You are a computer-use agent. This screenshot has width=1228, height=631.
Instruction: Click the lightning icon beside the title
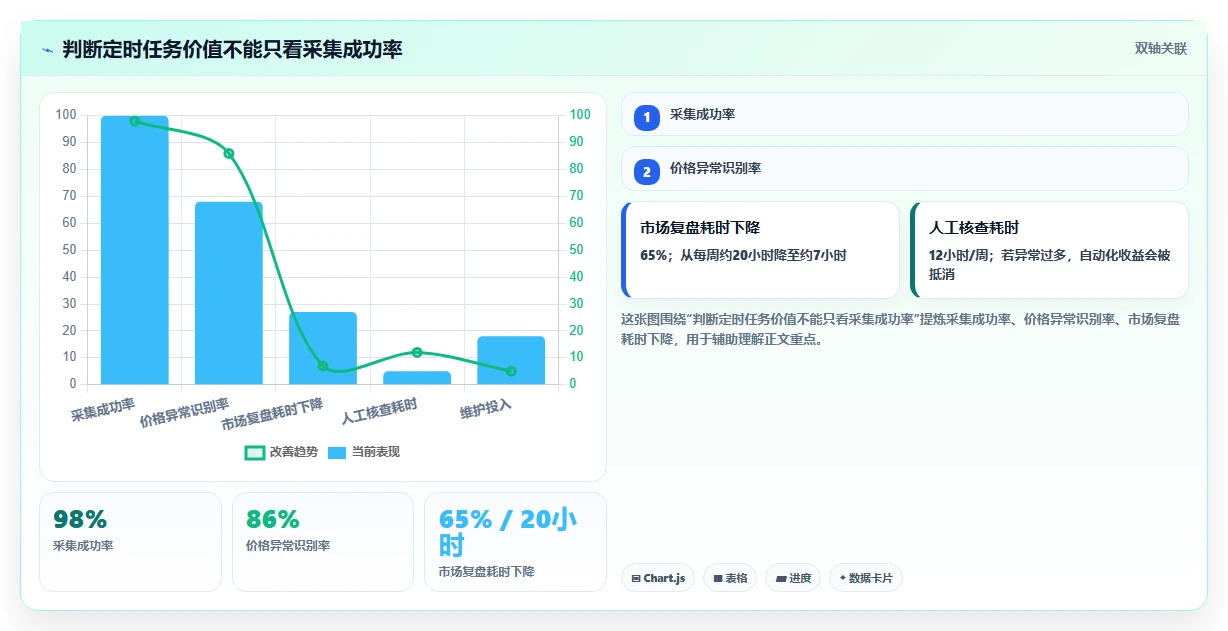(x=48, y=50)
